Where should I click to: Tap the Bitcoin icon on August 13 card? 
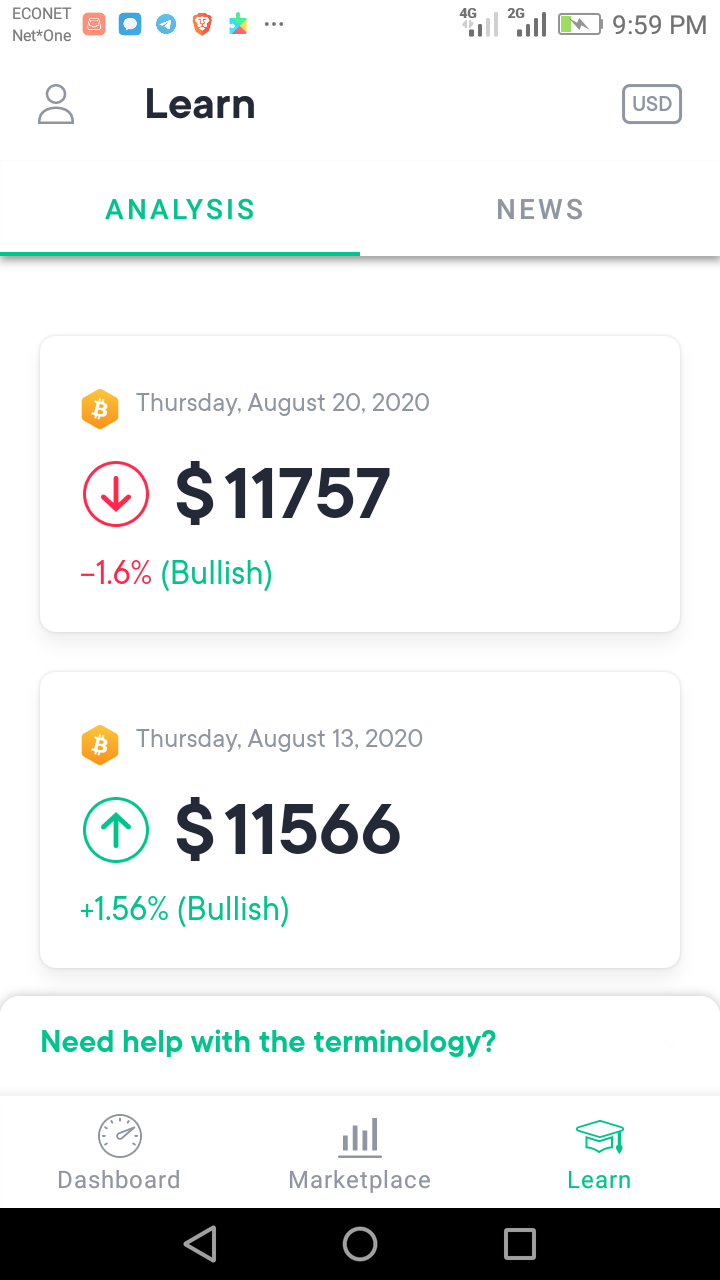click(x=99, y=745)
